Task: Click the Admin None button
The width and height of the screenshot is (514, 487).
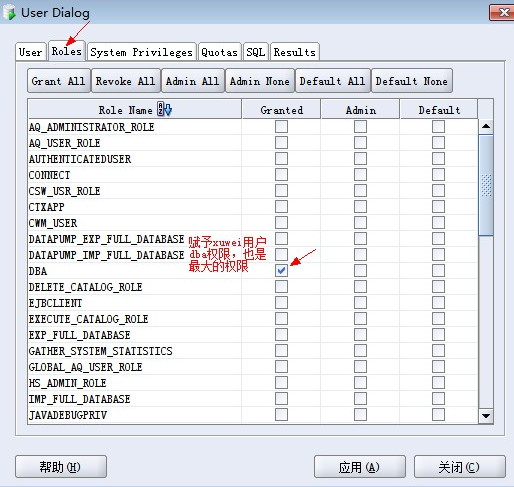Action: point(260,81)
